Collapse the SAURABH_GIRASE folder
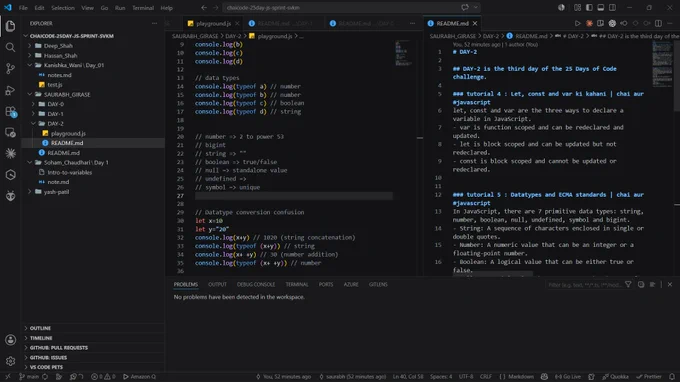This screenshot has width=680, height=382. click(67, 94)
